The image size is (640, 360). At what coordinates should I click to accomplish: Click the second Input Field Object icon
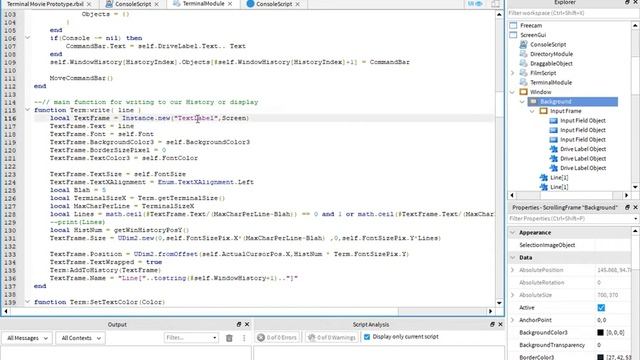point(553,130)
